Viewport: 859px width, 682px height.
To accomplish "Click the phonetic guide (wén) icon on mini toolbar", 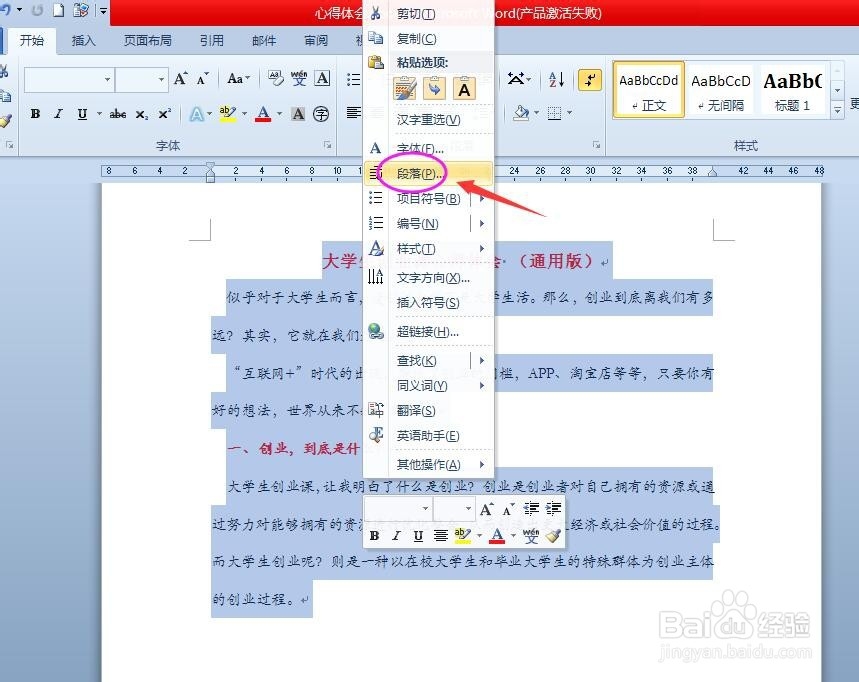I will [x=531, y=536].
